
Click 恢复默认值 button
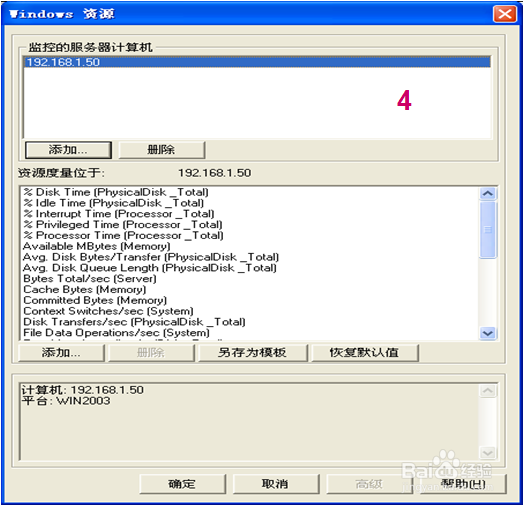(365, 353)
